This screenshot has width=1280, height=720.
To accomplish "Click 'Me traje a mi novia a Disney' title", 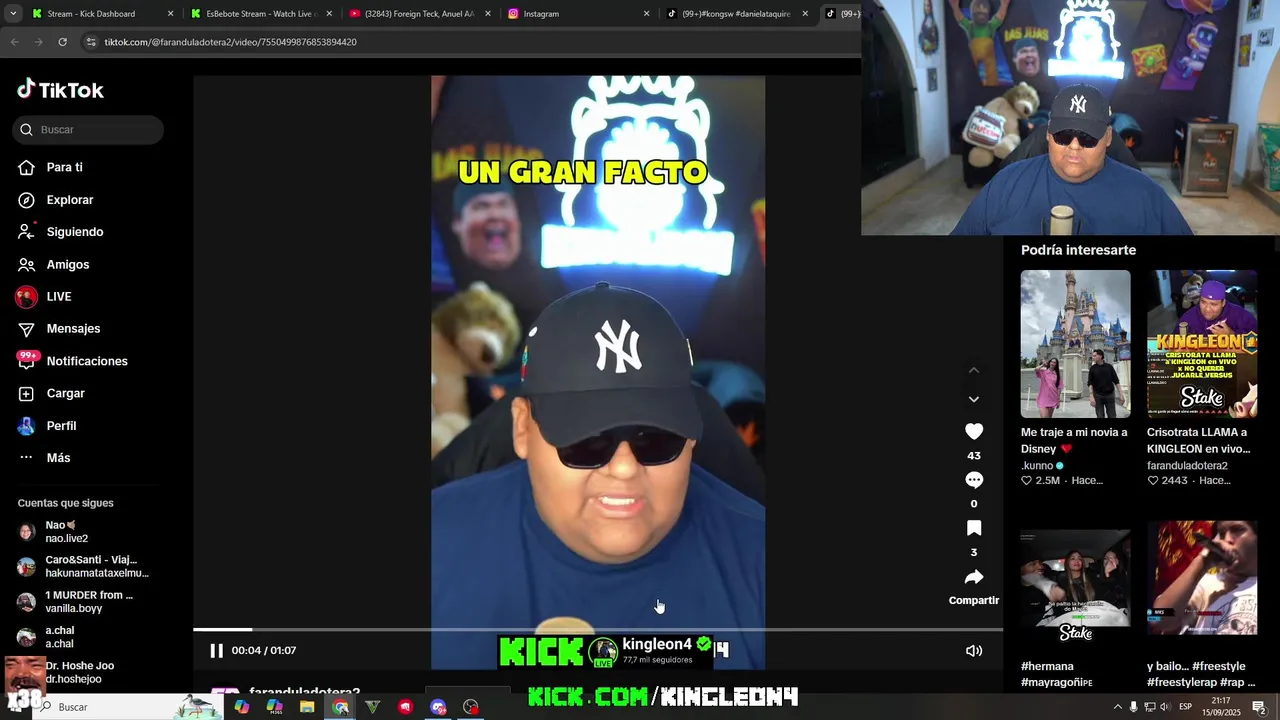I will click(x=1074, y=441).
